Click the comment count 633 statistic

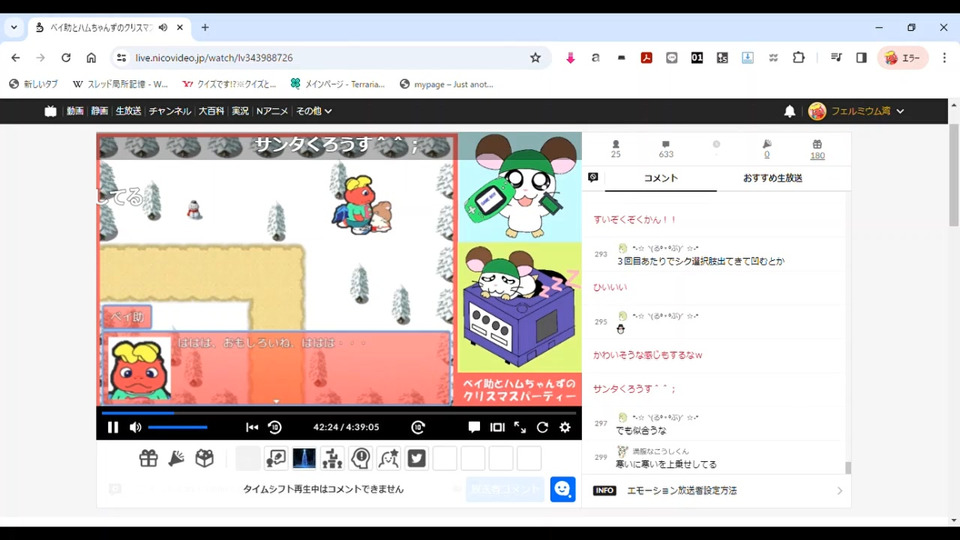point(666,149)
